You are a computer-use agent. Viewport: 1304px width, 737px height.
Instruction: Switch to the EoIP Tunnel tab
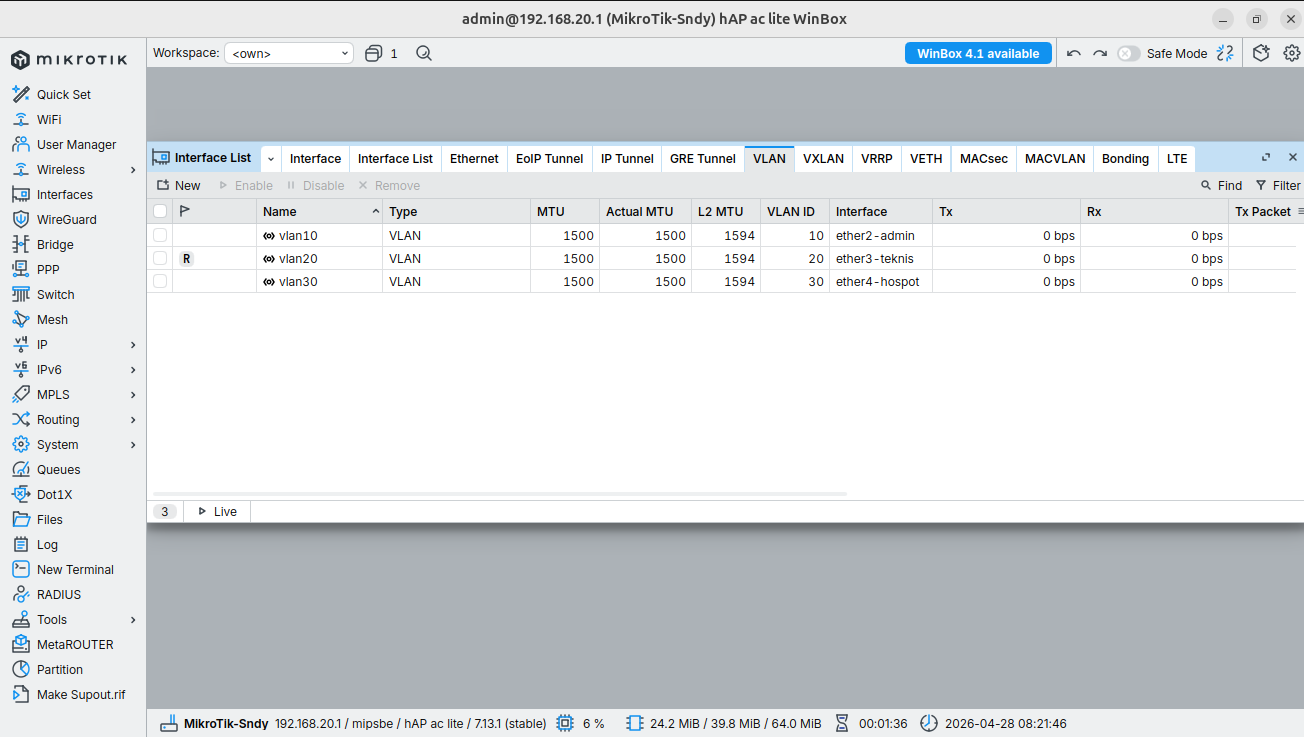550,158
